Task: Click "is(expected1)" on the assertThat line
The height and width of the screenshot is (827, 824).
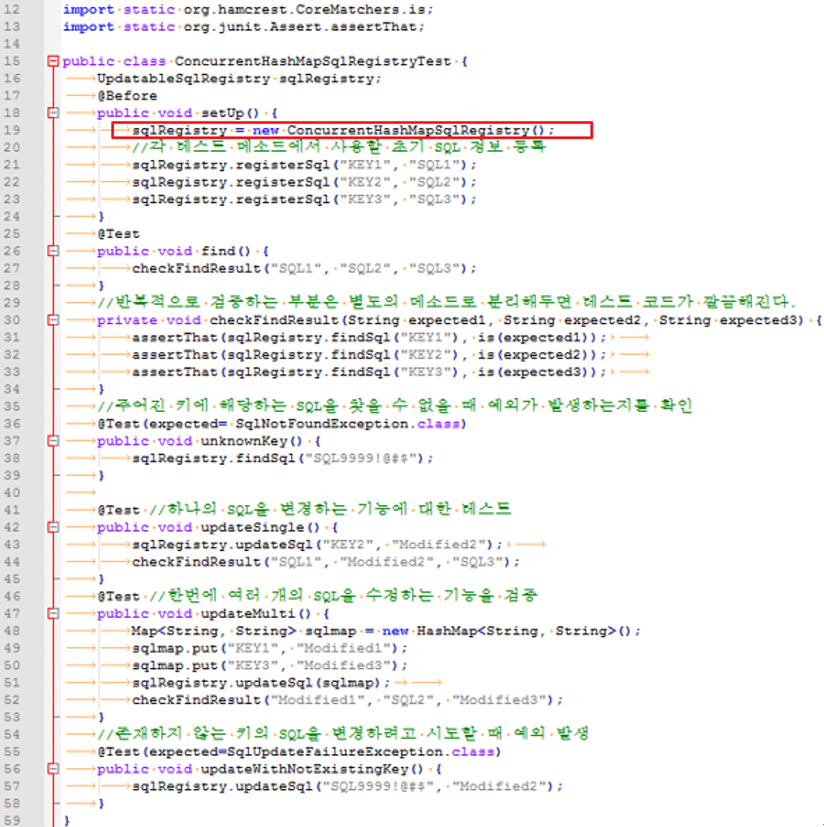Action: tap(537, 338)
